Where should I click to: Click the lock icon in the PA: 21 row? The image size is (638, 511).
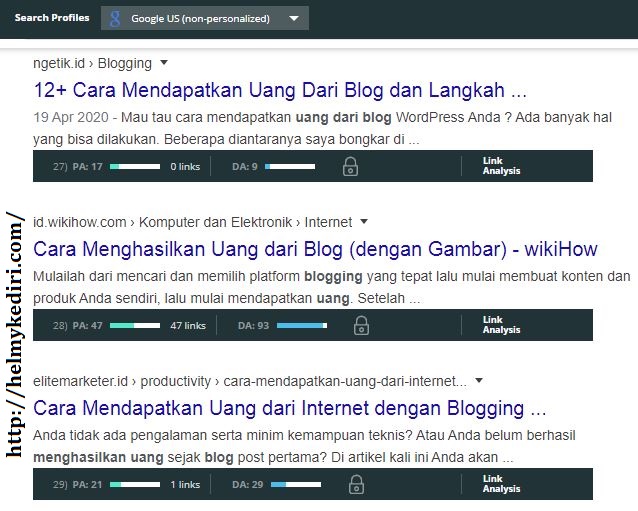click(356, 485)
